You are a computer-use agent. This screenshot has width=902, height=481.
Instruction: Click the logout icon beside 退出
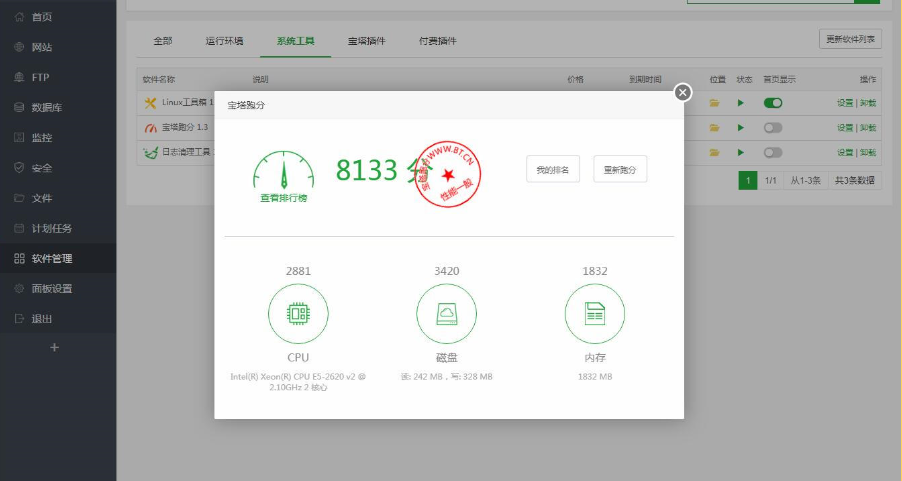(19, 318)
